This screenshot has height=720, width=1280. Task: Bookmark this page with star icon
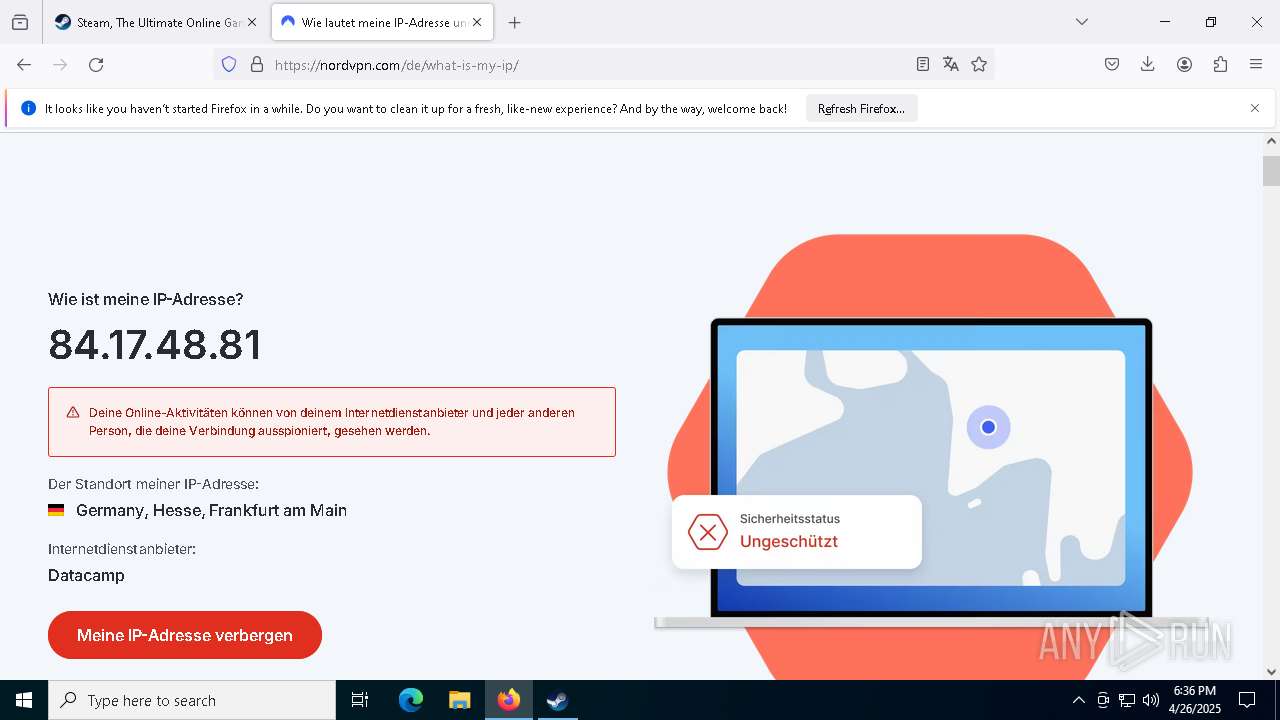[979, 64]
